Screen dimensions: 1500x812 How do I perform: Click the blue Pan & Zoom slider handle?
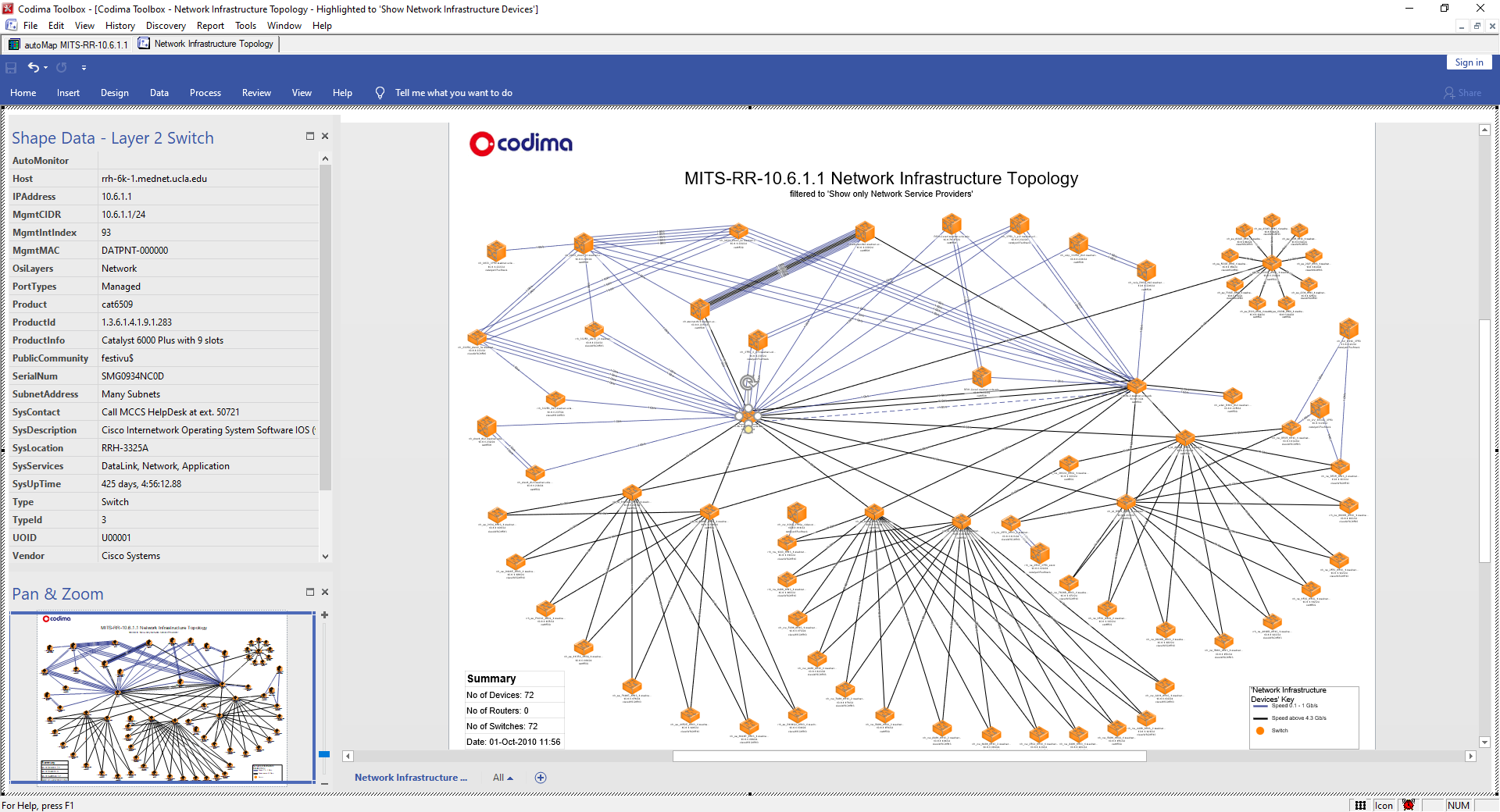tap(324, 754)
